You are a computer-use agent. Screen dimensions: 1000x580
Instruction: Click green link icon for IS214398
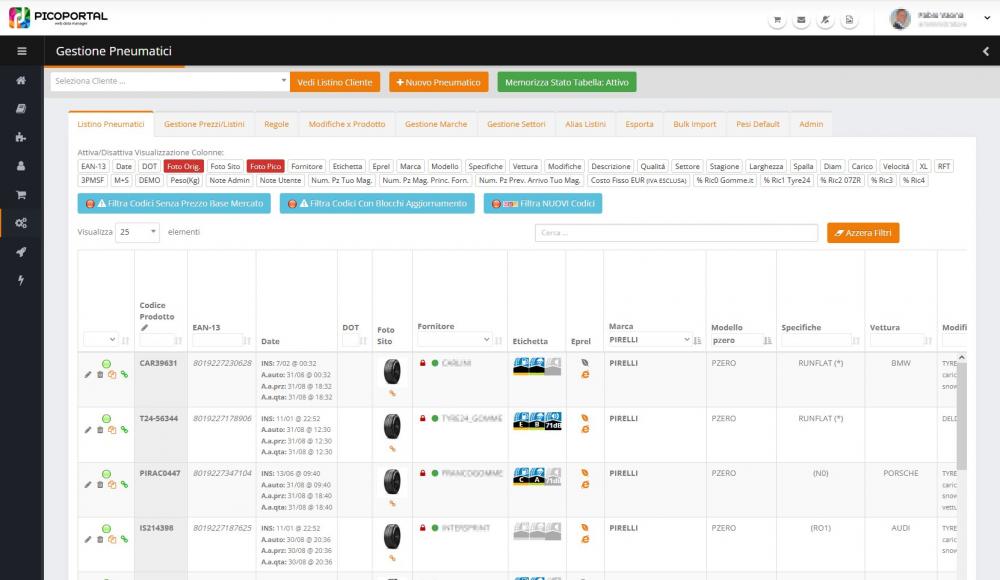[x=124, y=540]
